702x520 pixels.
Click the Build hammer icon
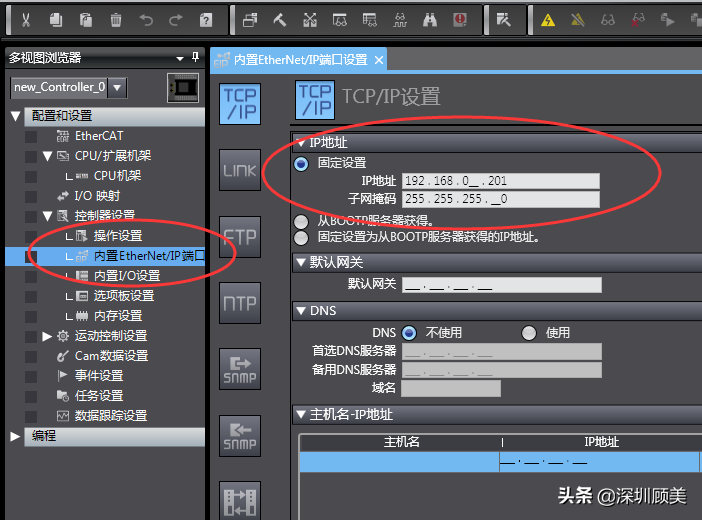point(280,20)
